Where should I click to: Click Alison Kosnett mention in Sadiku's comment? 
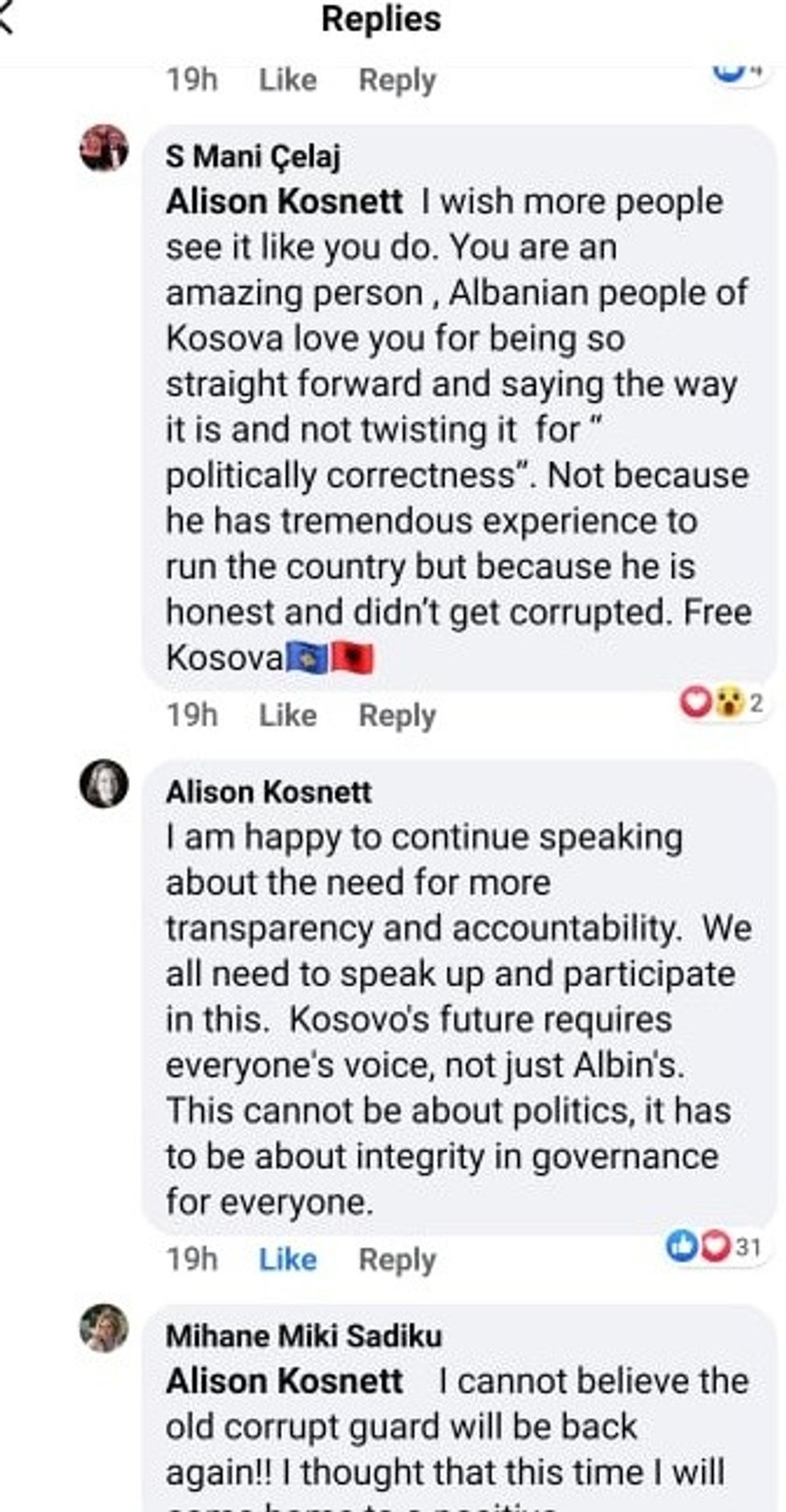[284, 1381]
